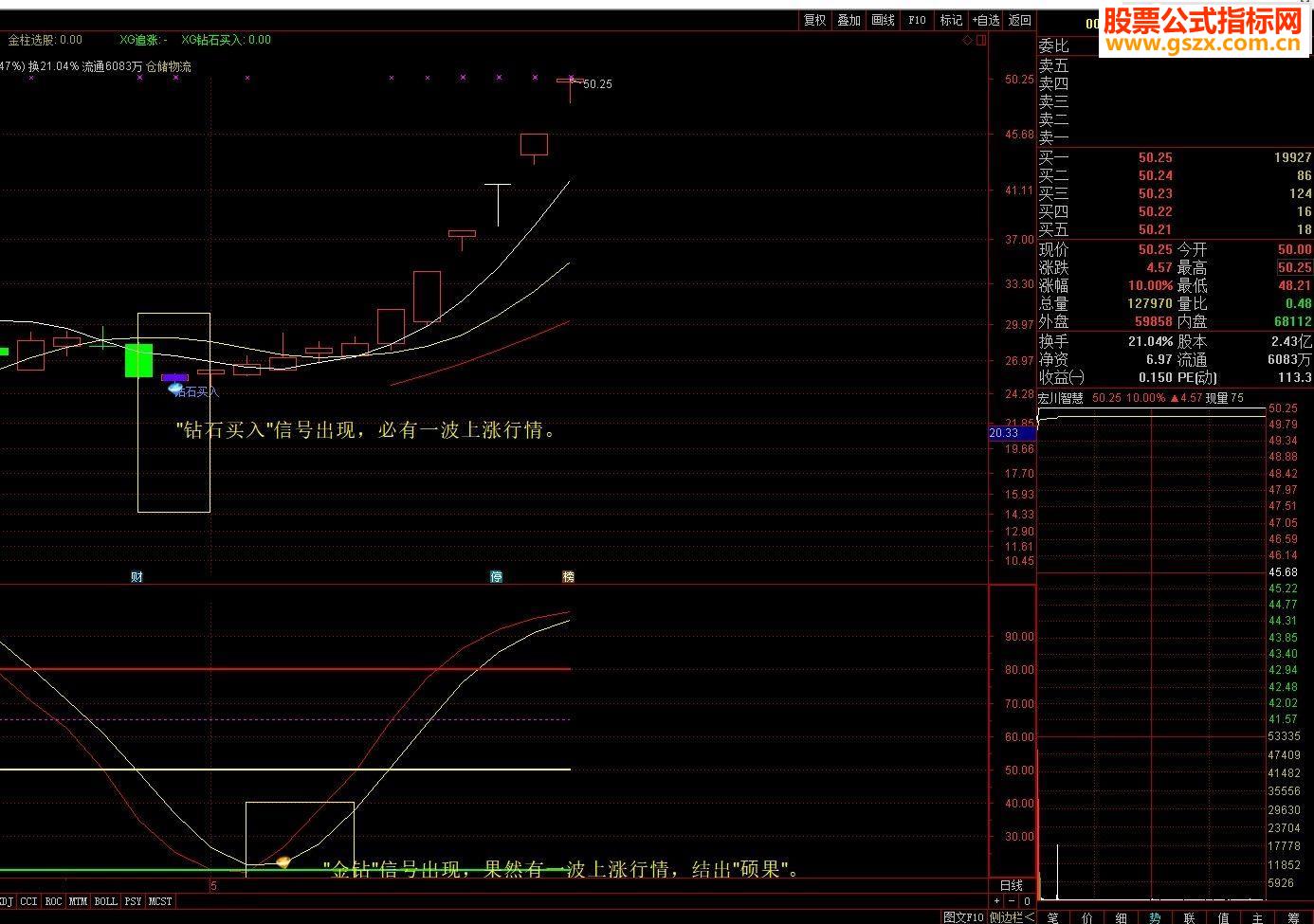Click the 买二 price 50.24
Screen dimensions: 1314x924
click(1155, 175)
